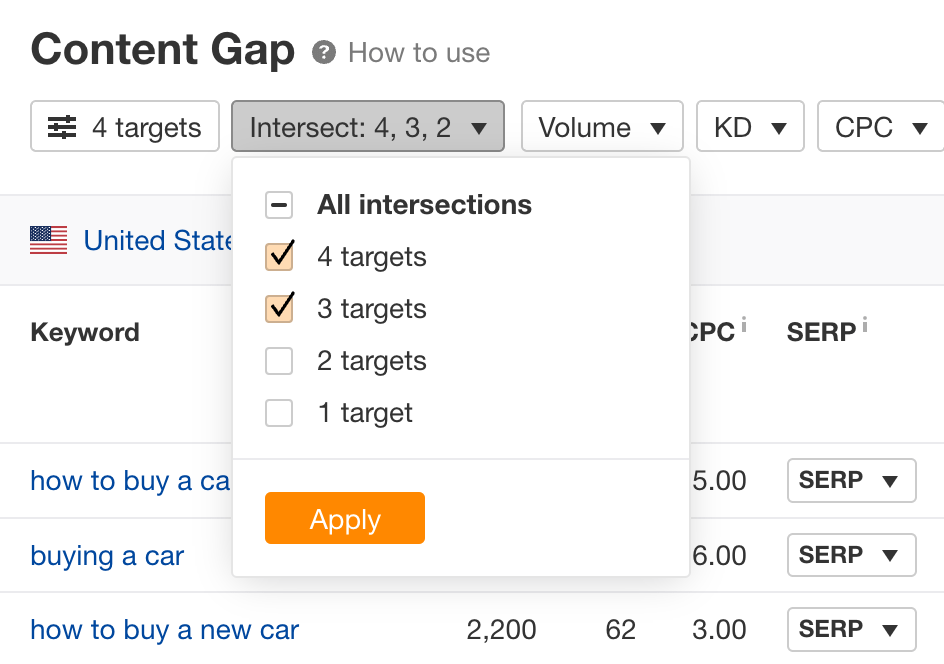Open the "How to use" link
This screenshot has height=664, width=944.
tap(418, 53)
